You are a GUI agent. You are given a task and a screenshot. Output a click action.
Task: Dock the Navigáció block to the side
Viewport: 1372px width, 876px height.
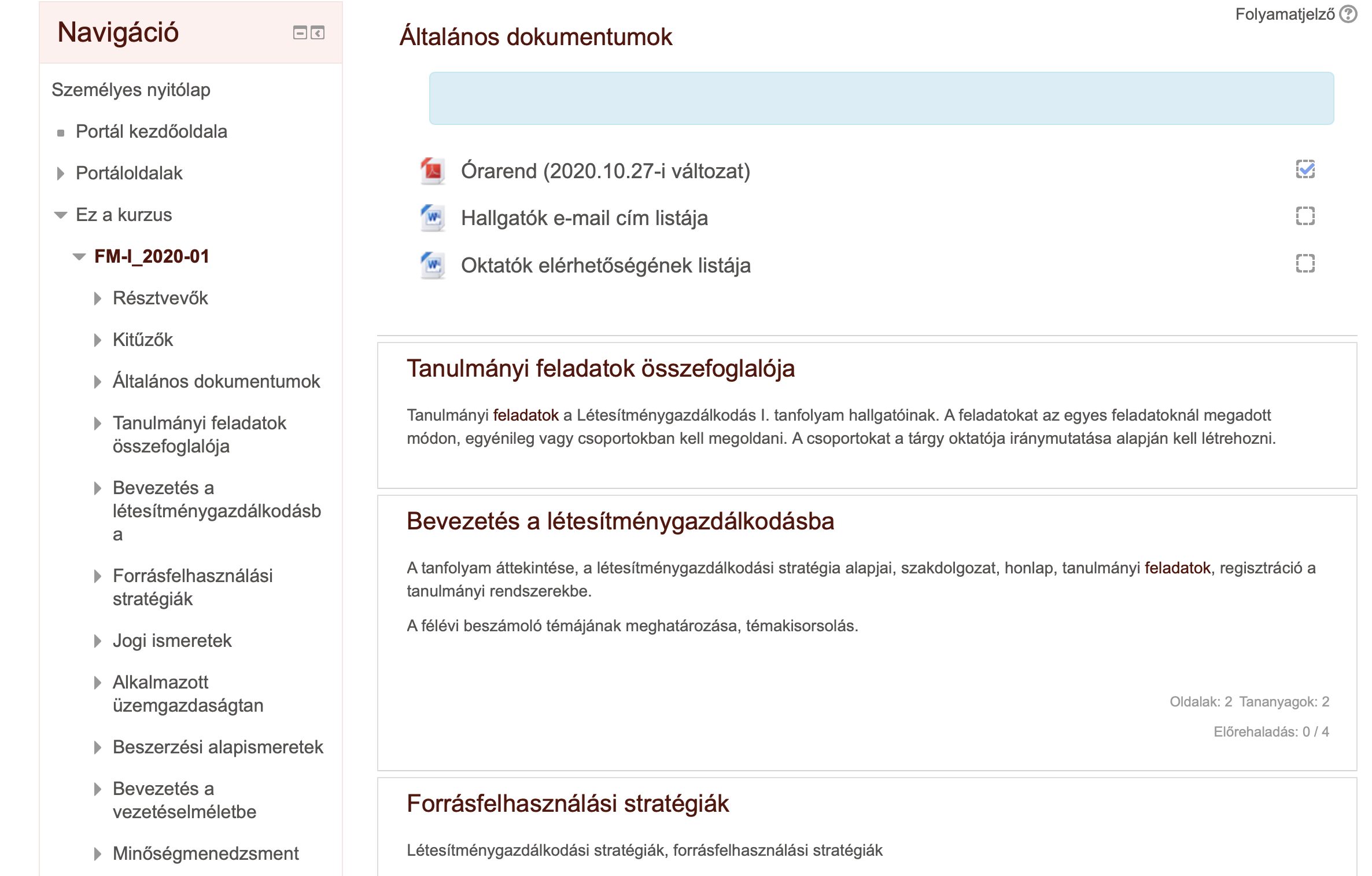point(318,33)
